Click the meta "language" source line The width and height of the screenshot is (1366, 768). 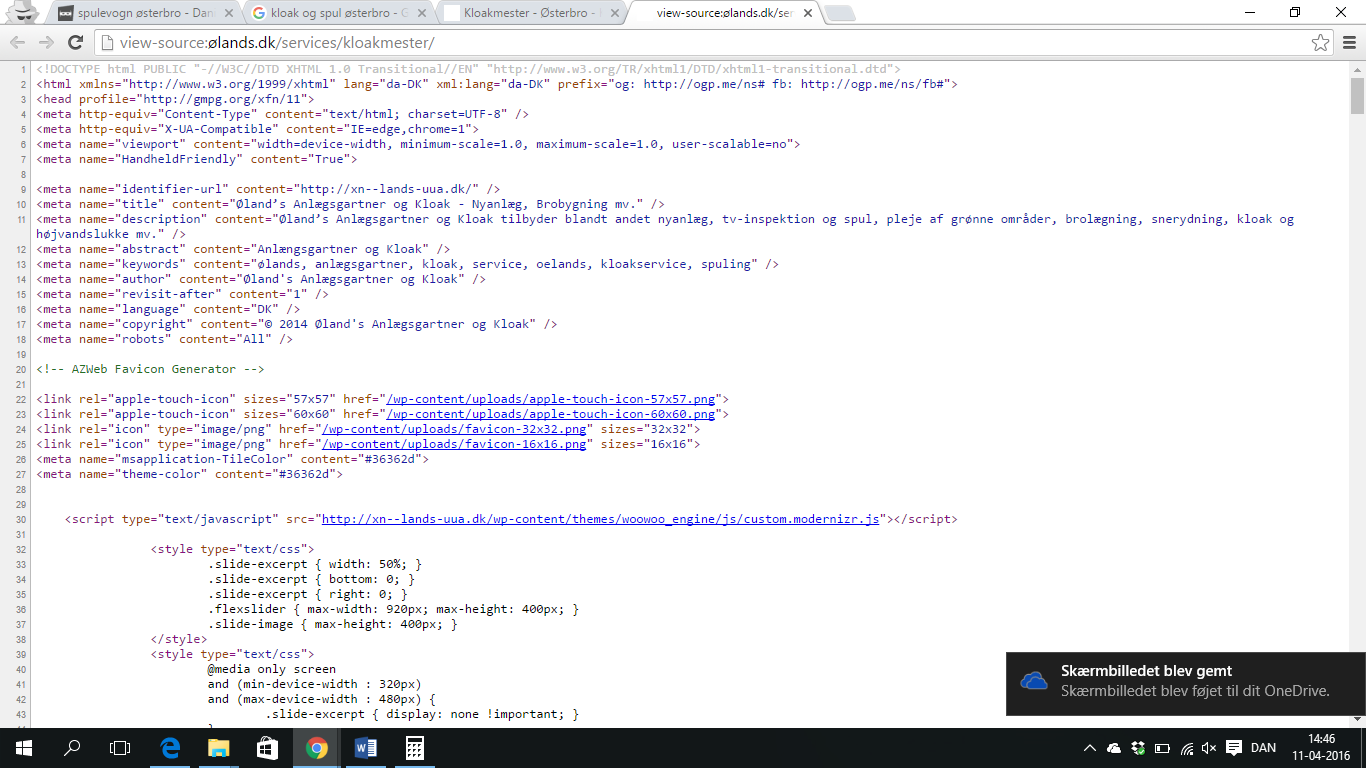(x=168, y=309)
